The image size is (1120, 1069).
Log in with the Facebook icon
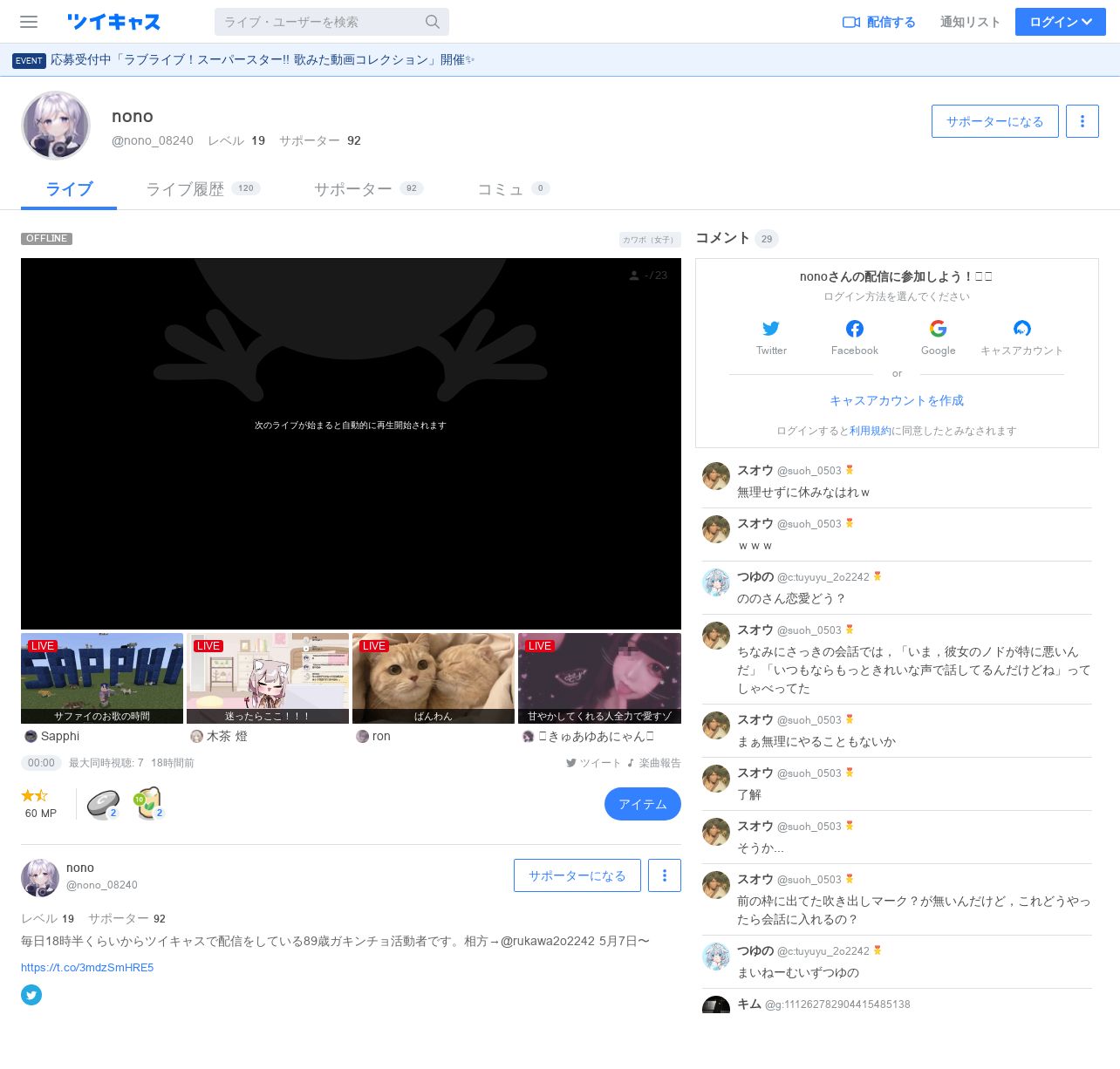855,329
